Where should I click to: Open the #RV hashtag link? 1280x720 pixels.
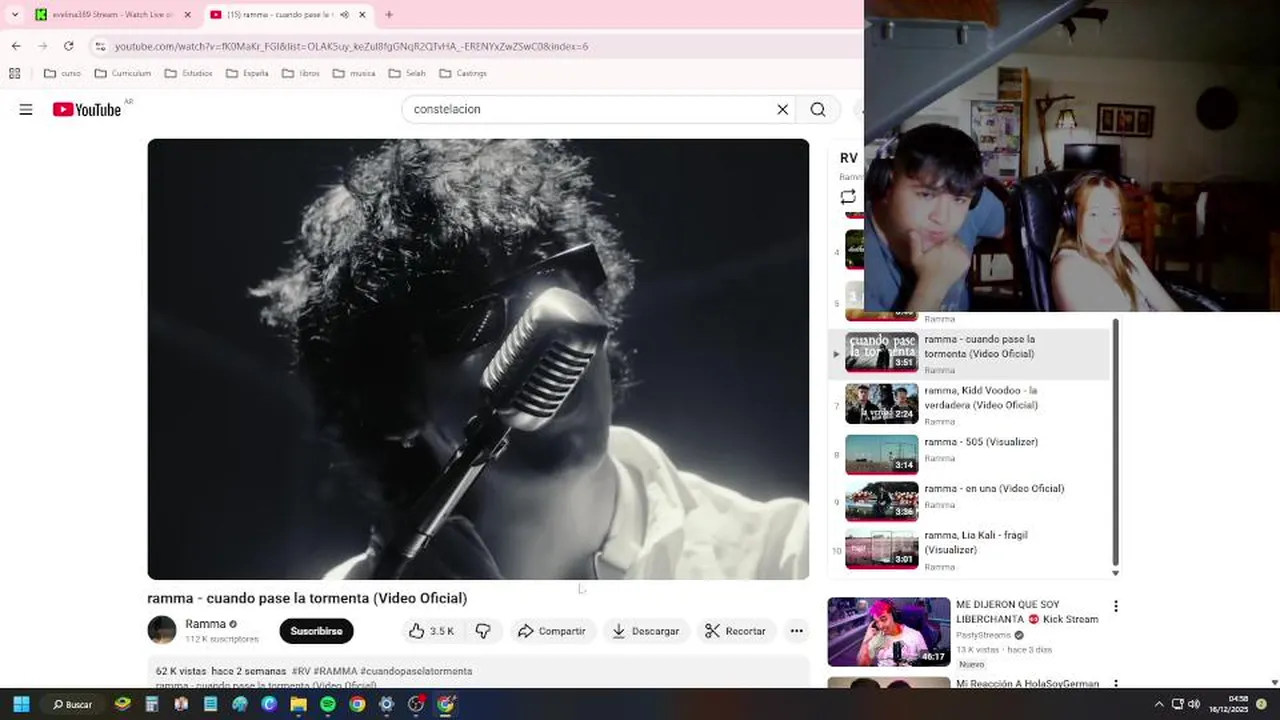tap(300, 671)
